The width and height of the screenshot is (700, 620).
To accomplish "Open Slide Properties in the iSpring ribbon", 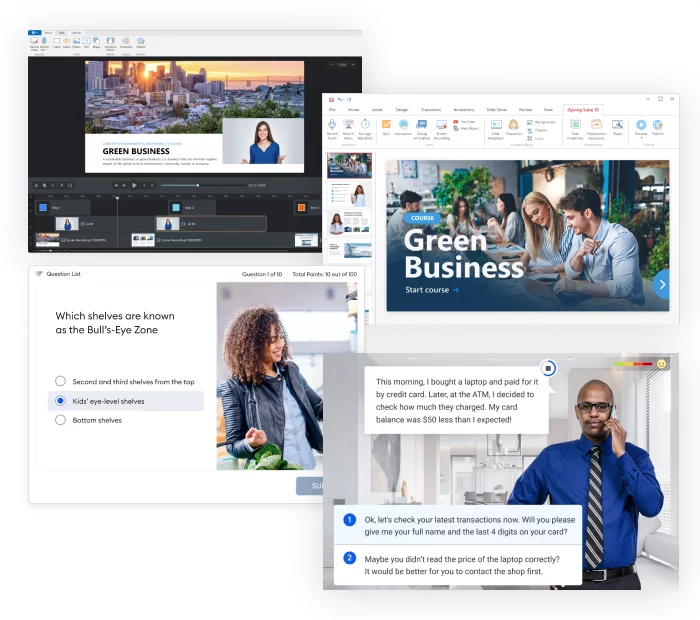I will click(x=575, y=129).
